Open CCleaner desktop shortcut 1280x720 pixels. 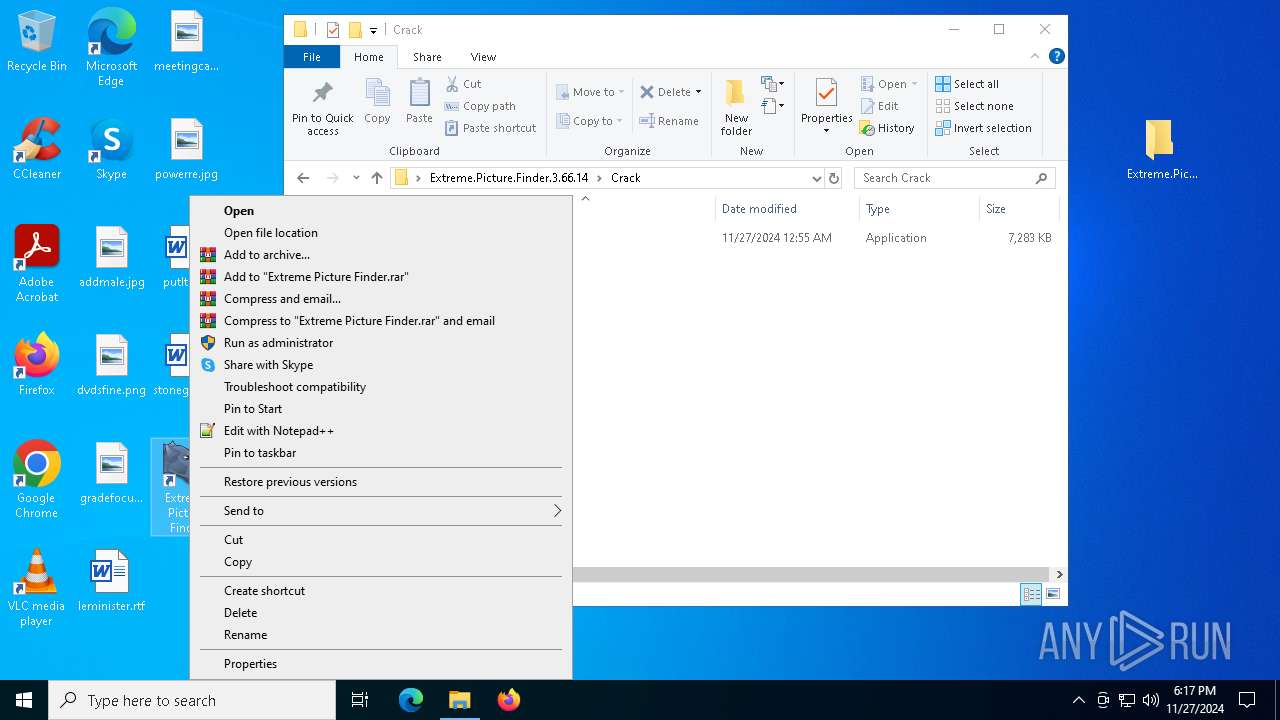[x=37, y=150]
